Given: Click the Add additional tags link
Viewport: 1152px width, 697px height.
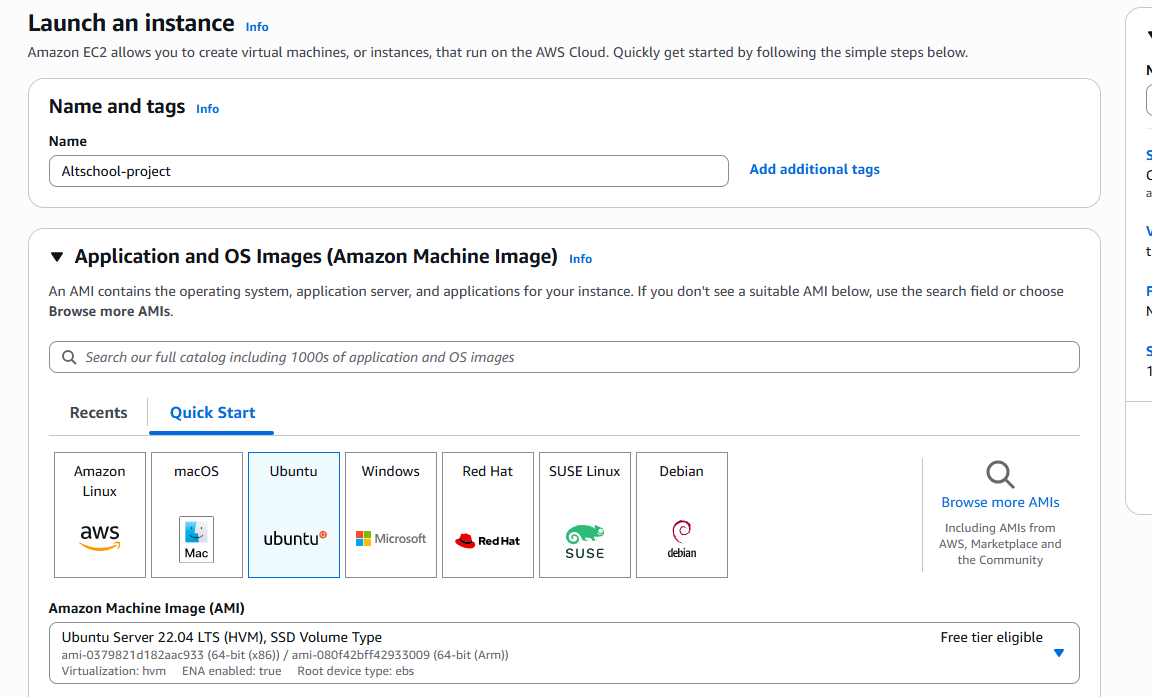Looking at the screenshot, I should coord(814,169).
